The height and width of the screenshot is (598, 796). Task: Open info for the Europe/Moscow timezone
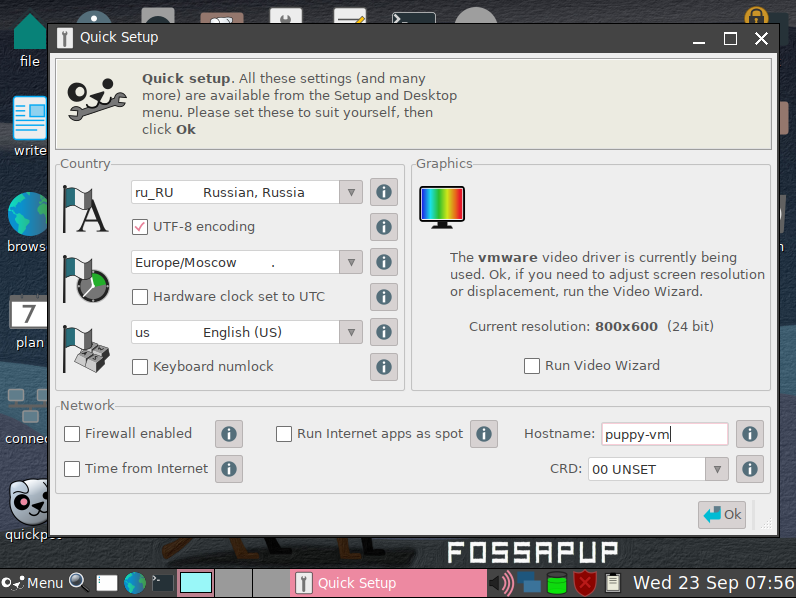pyautogui.click(x=384, y=262)
